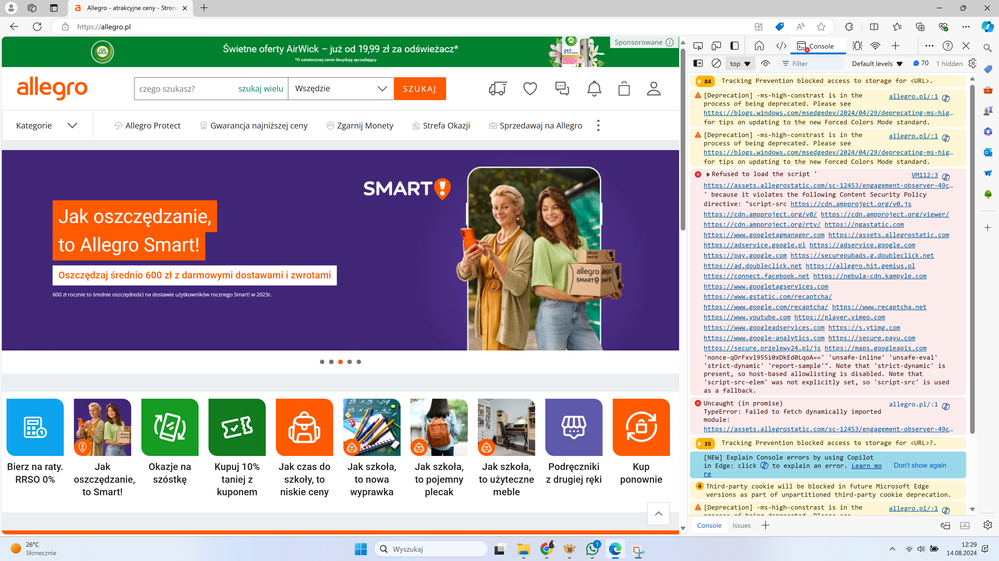
Task: Open Gwarancja najniższej ceny link
Action: pos(254,125)
